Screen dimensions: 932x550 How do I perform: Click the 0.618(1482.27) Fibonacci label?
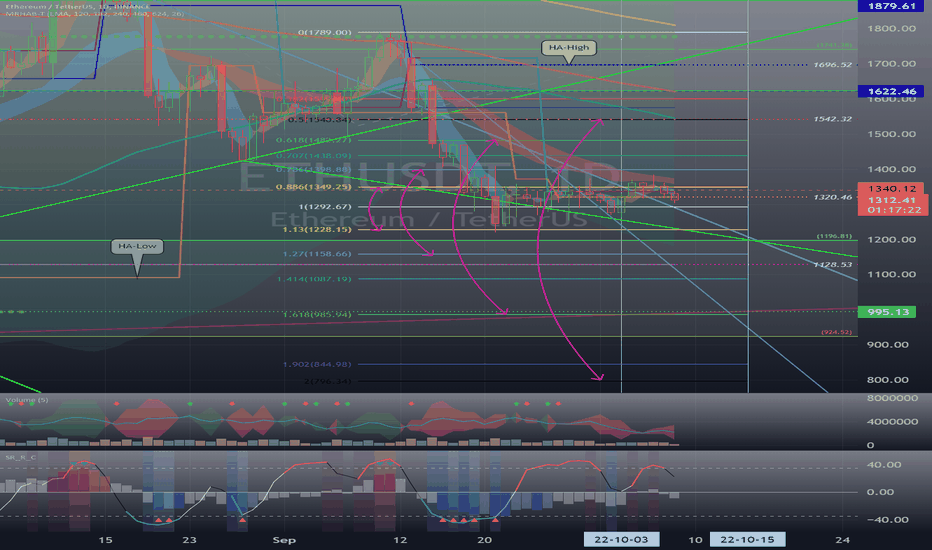click(x=314, y=140)
